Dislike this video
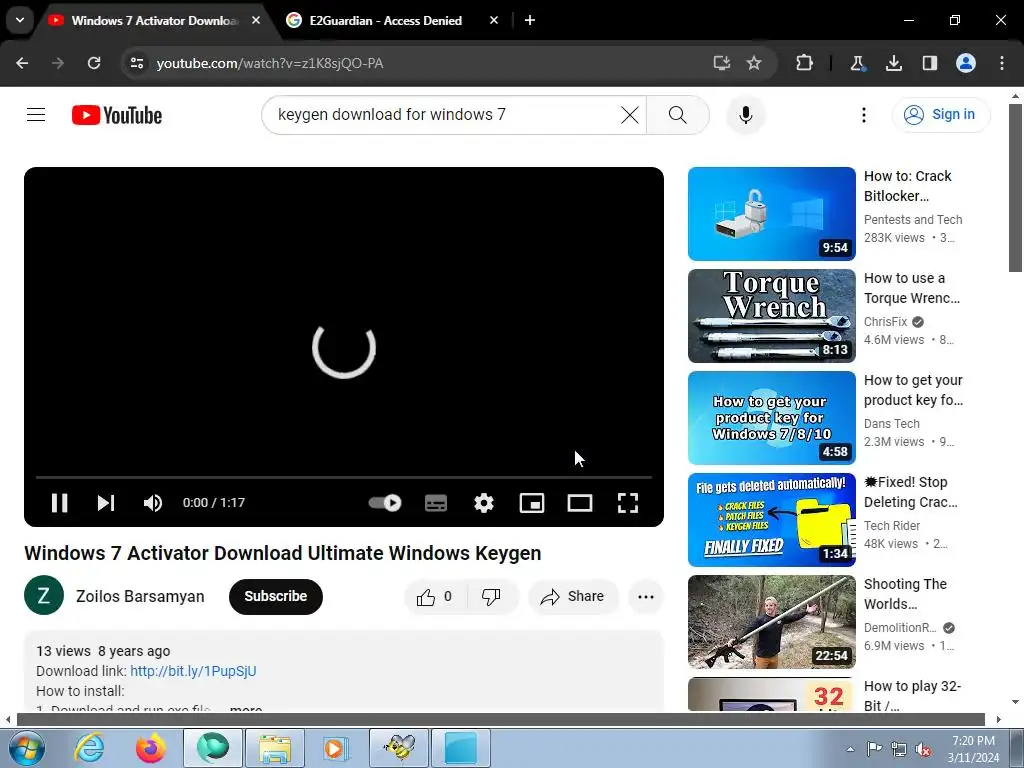The height and width of the screenshot is (768, 1024). click(491, 596)
